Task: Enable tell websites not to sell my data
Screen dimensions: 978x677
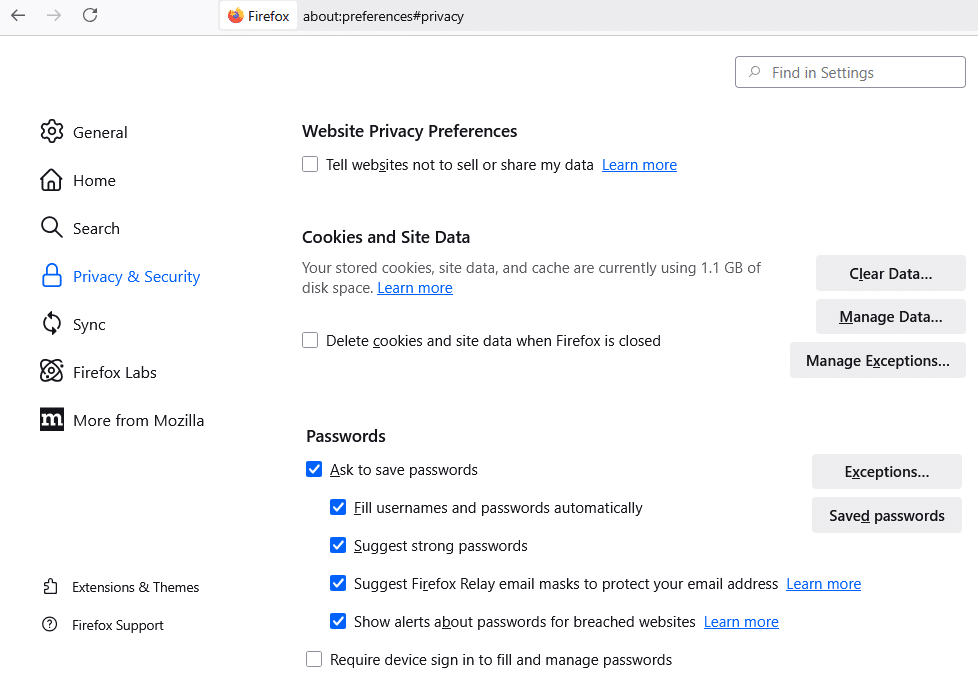Action: pos(310,164)
